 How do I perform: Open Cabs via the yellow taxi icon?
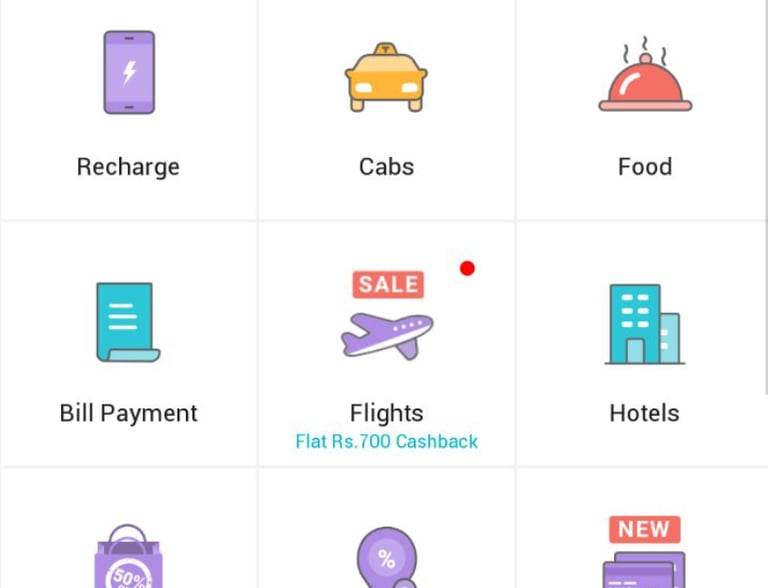(x=386, y=76)
